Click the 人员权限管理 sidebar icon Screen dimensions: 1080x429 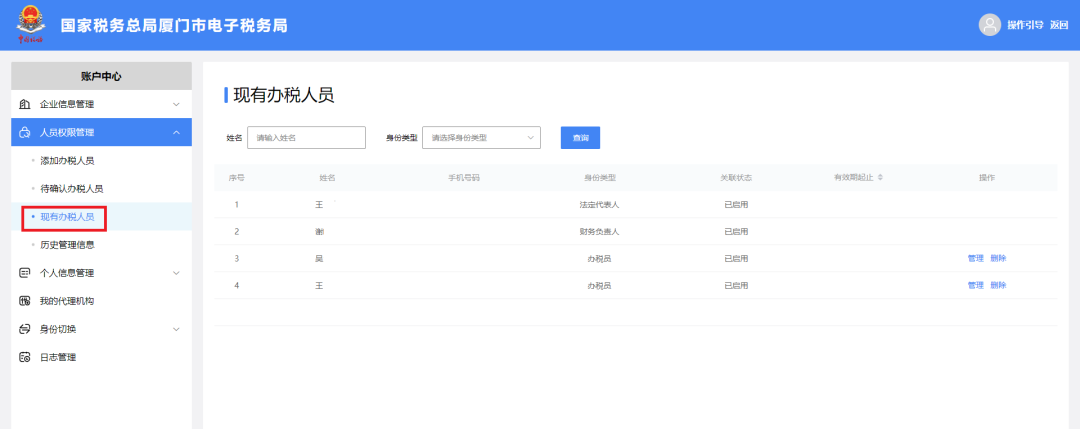25,132
